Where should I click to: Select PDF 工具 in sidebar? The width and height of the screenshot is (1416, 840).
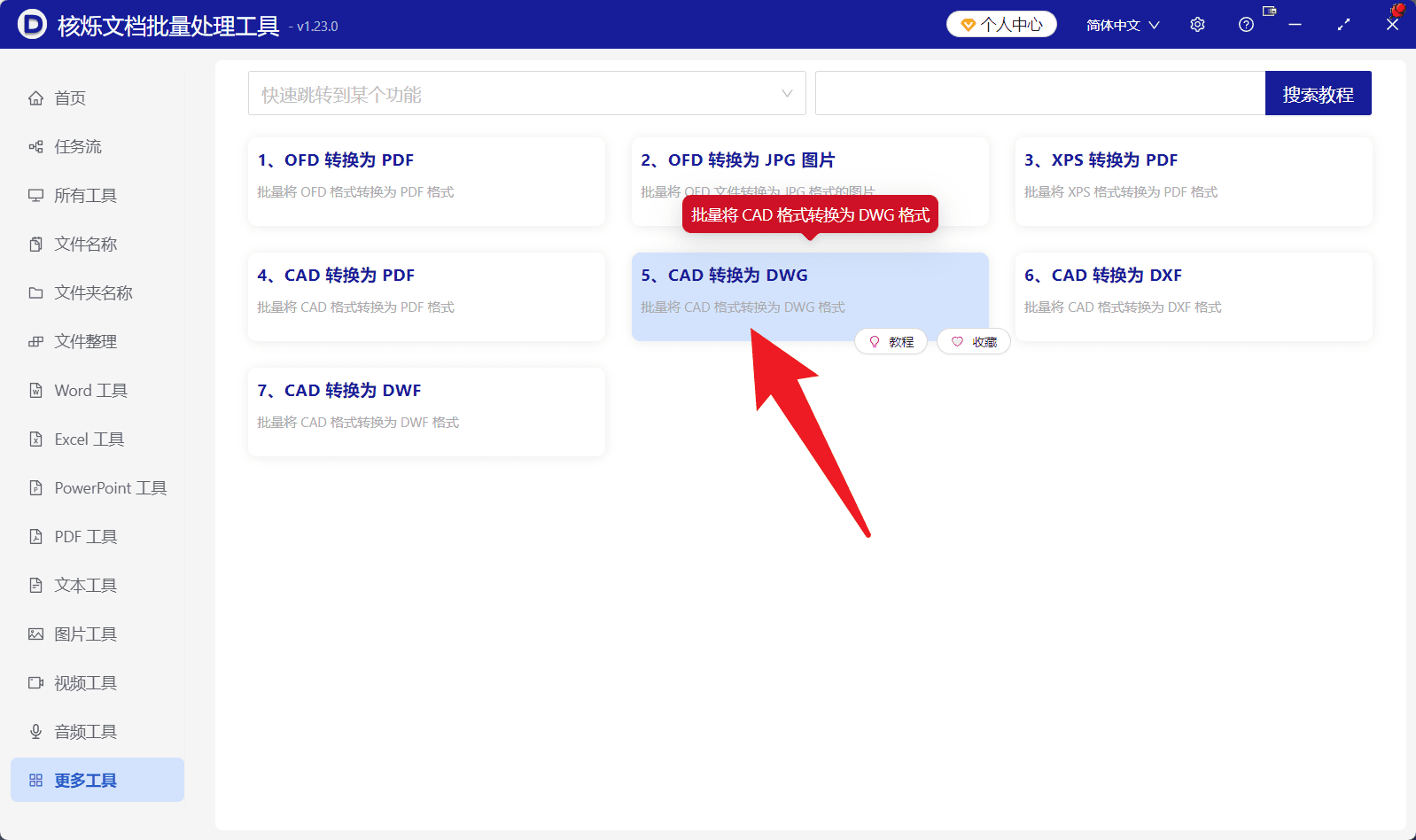click(x=97, y=537)
